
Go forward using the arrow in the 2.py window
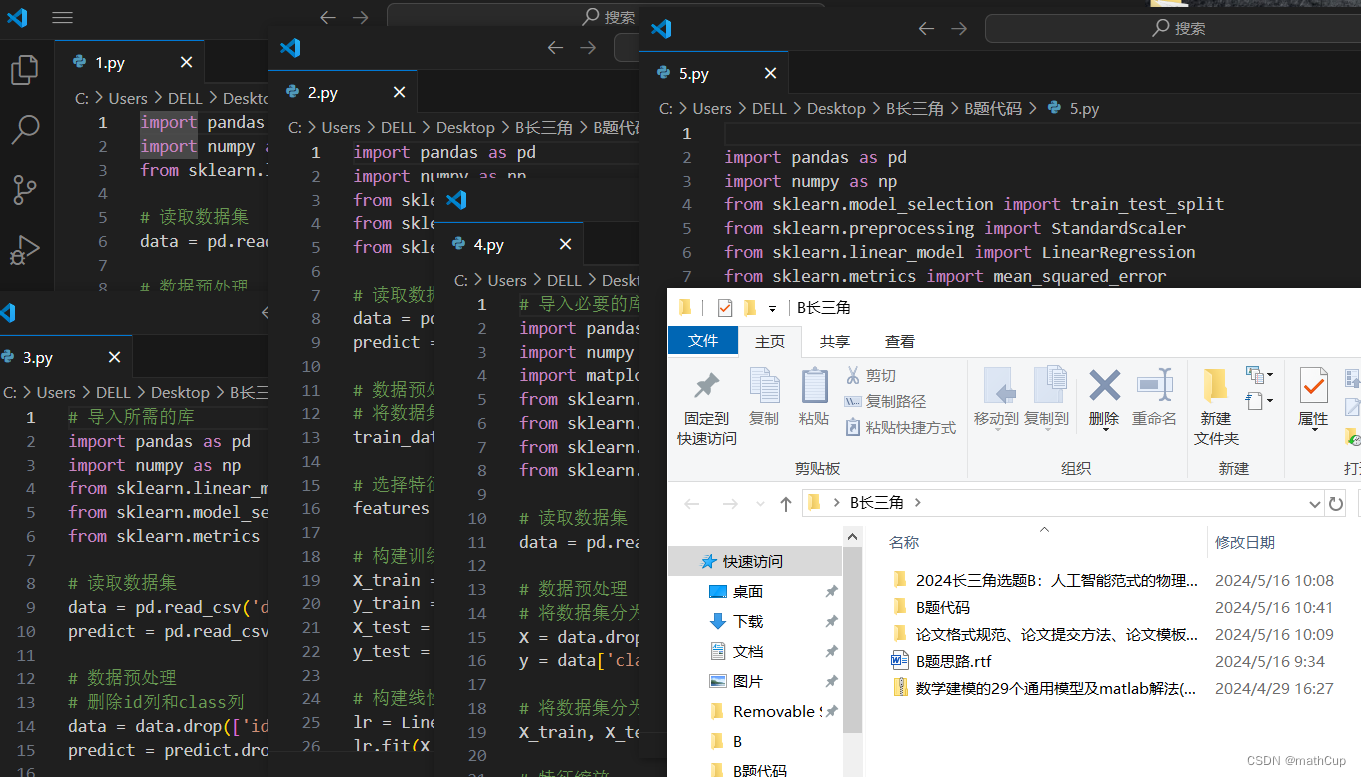[588, 47]
